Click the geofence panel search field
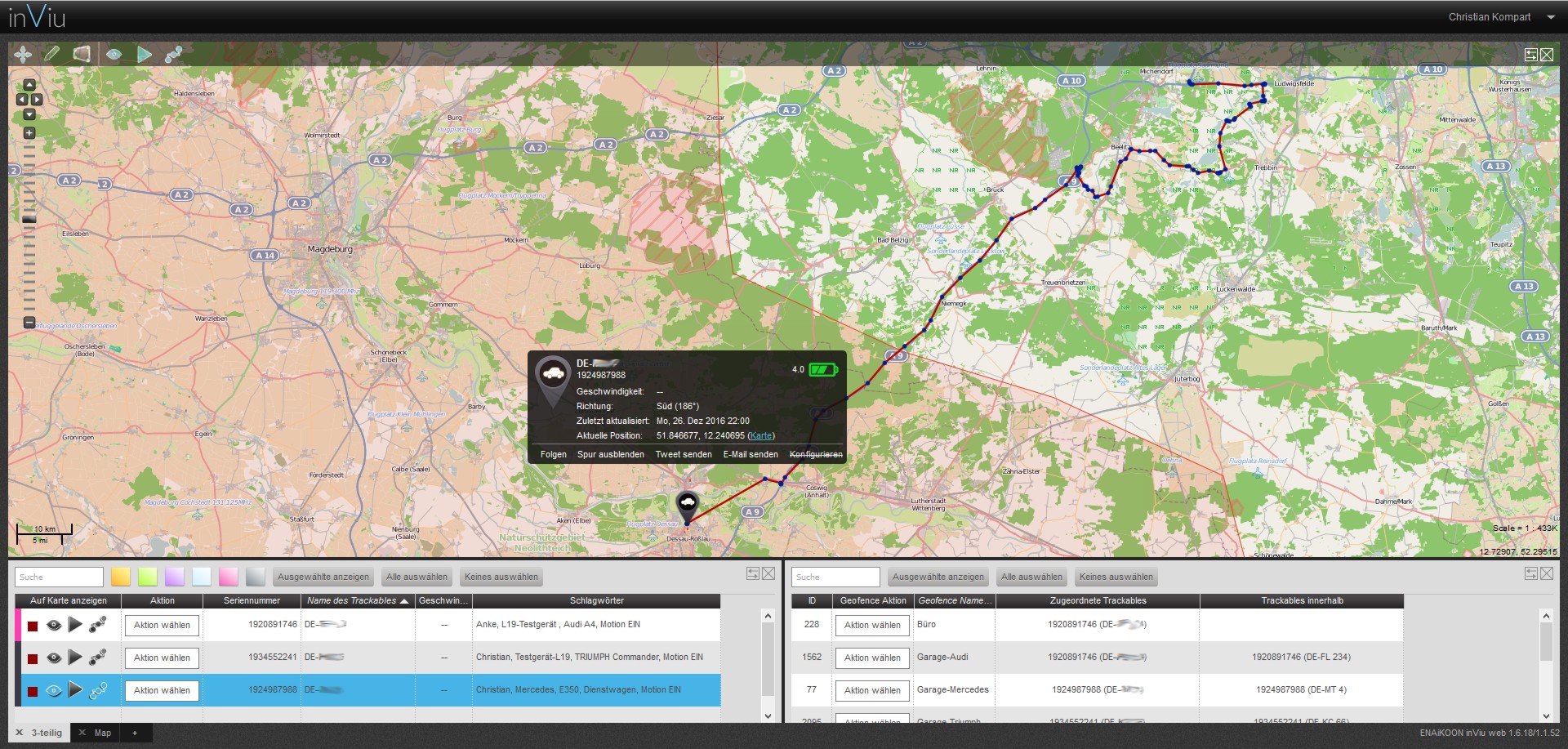 (x=835, y=577)
